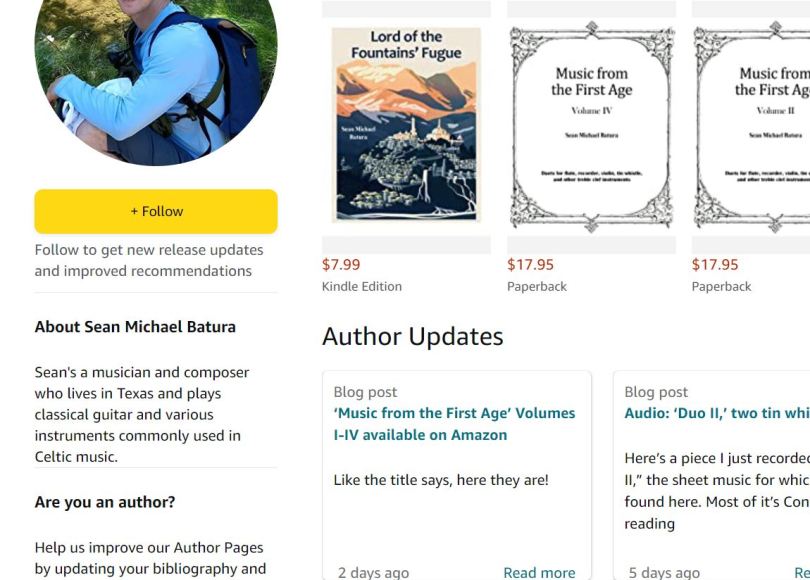This screenshot has height=580, width=810.
Task: Click the 'Are you an author?' heading
Action: tap(105, 502)
